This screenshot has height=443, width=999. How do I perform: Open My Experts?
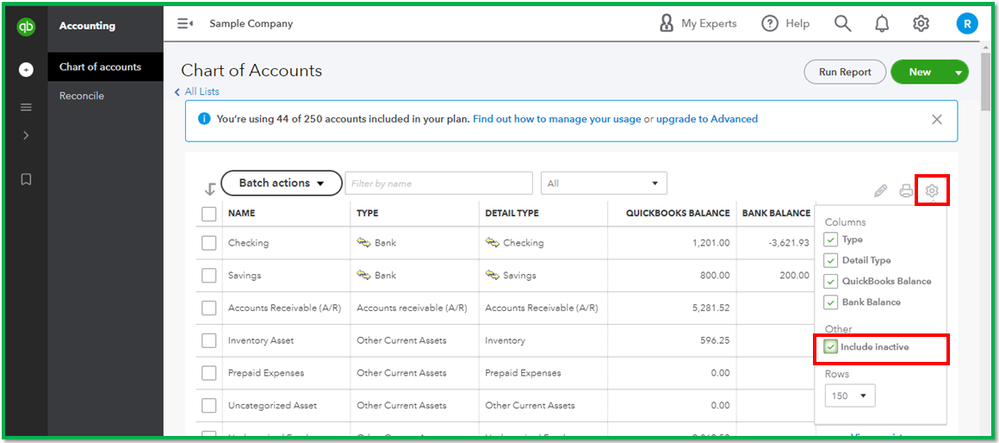[698, 24]
